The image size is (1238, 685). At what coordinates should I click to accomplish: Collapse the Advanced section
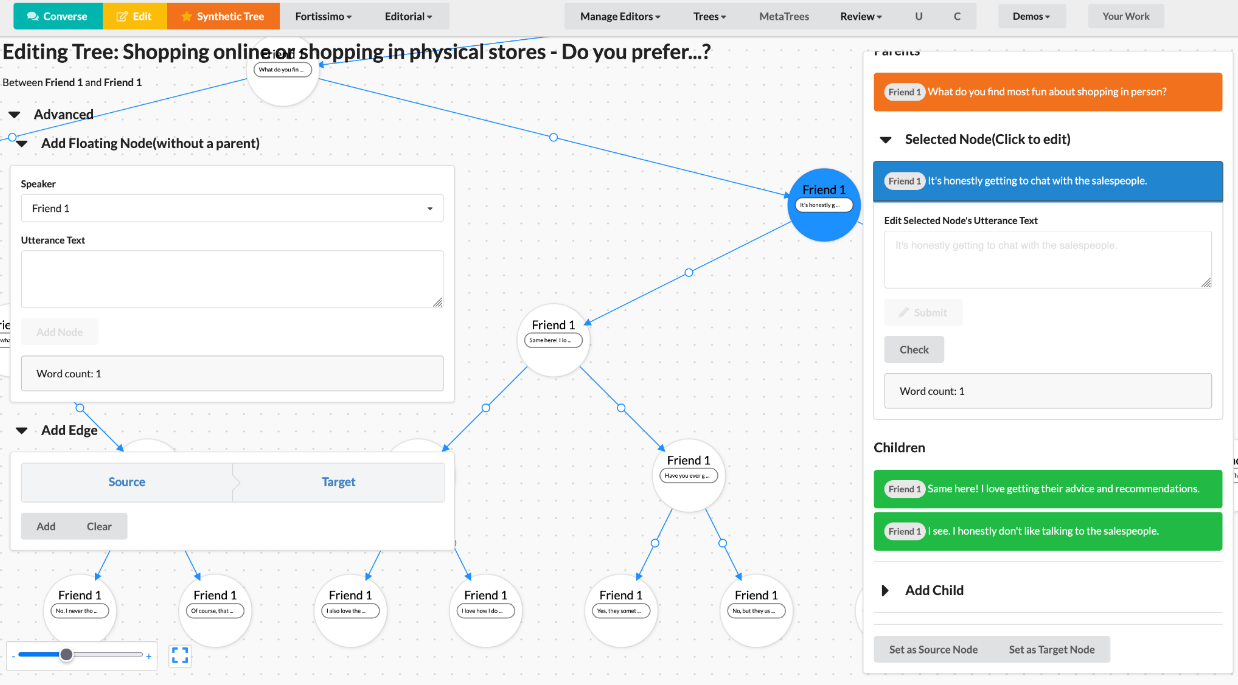coord(15,115)
